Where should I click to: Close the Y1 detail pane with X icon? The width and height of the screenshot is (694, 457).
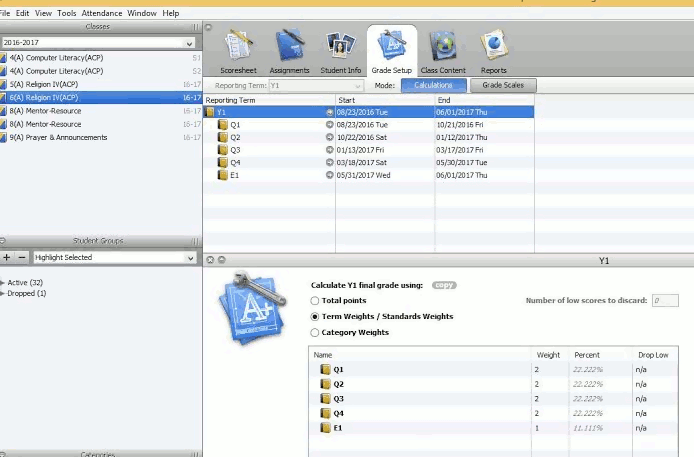(x=210, y=260)
